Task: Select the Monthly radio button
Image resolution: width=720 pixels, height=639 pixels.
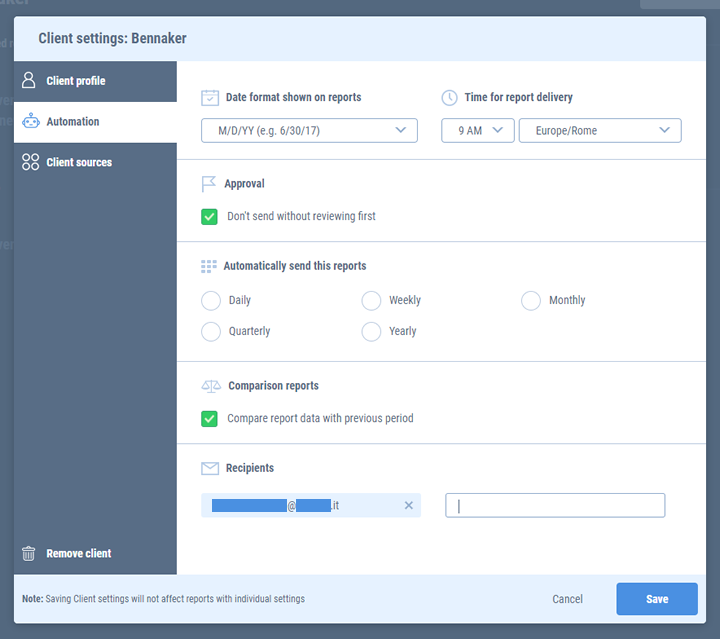Action: tap(531, 301)
